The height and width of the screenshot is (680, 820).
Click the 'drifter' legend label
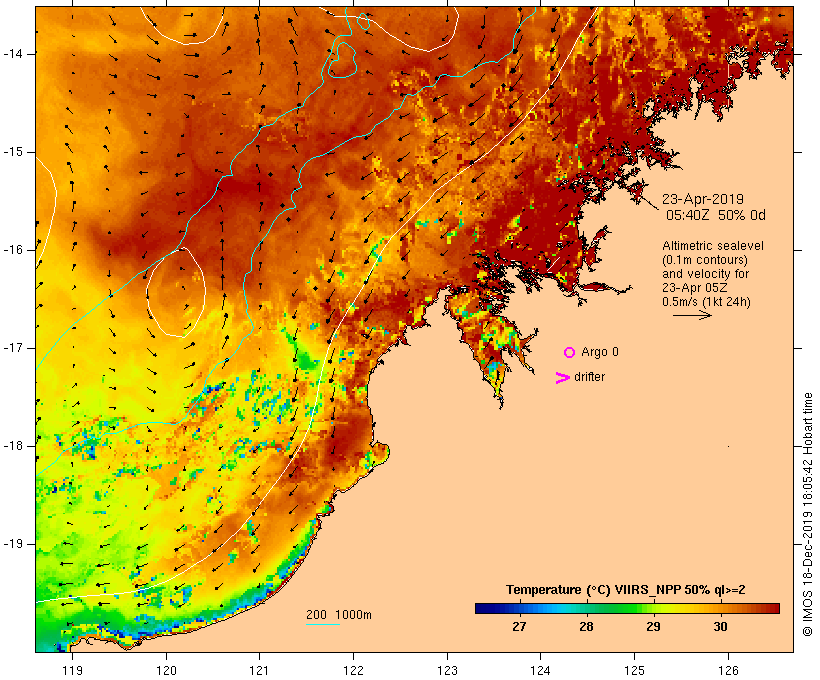589,377
